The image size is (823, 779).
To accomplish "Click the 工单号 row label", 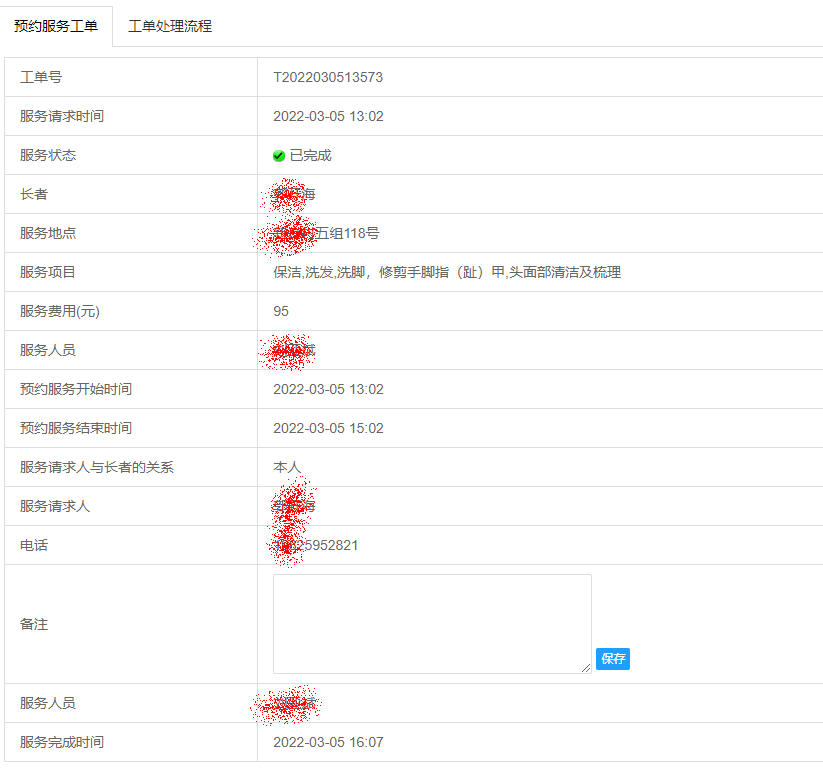I will coord(41,77).
